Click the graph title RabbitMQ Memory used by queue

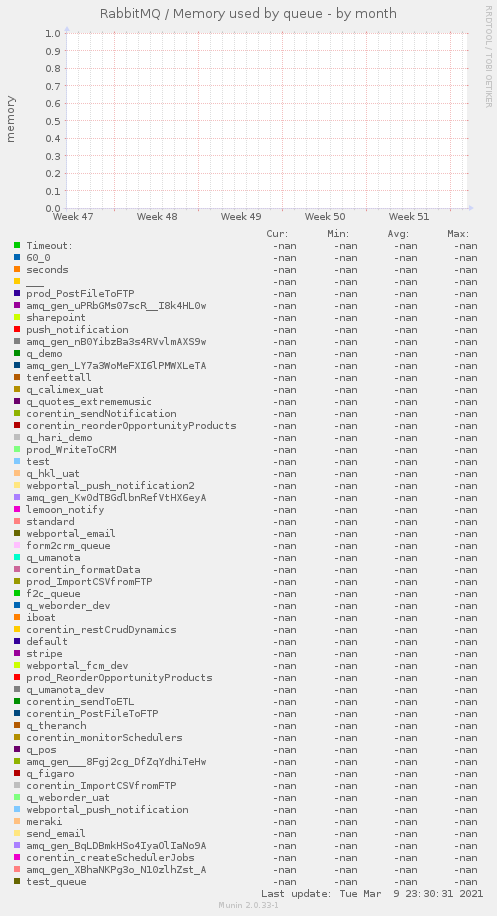pyautogui.click(x=248, y=13)
